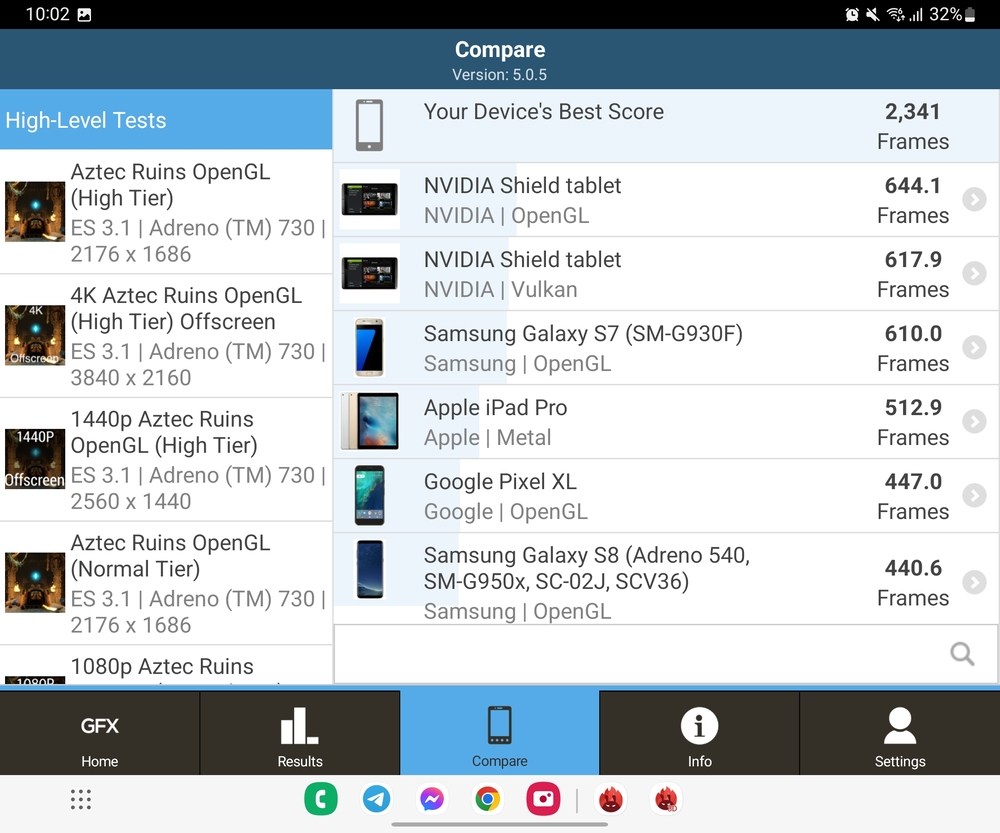
Task: Select Aztec Ruins OpenGL (High Tier) test
Action: click(x=166, y=212)
